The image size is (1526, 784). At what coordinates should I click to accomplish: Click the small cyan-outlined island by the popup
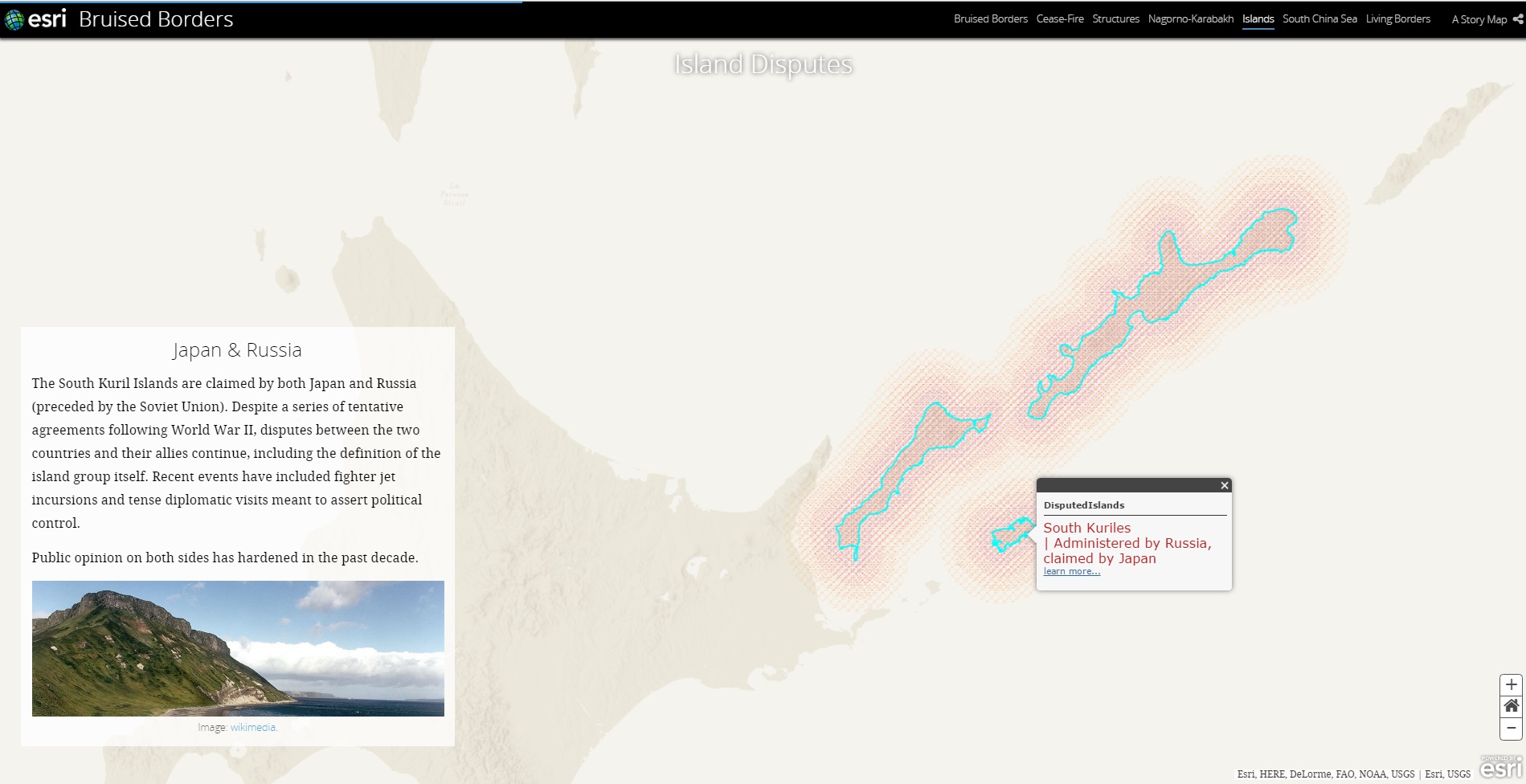(1009, 536)
